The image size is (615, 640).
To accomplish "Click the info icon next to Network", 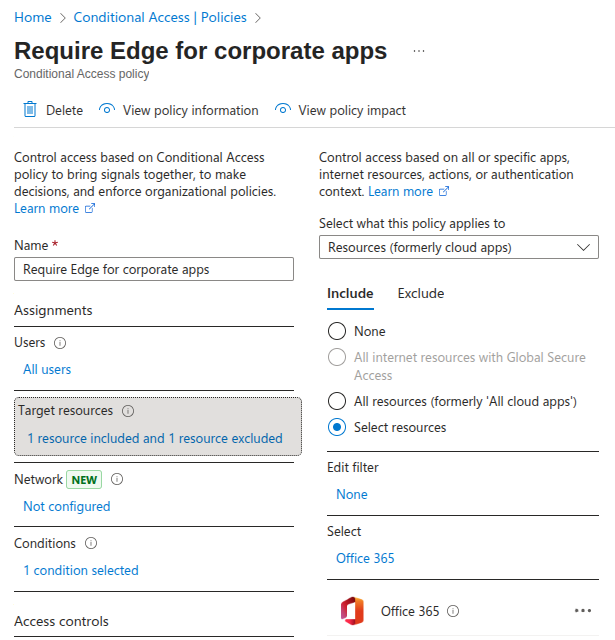I will [x=117, y=479].
